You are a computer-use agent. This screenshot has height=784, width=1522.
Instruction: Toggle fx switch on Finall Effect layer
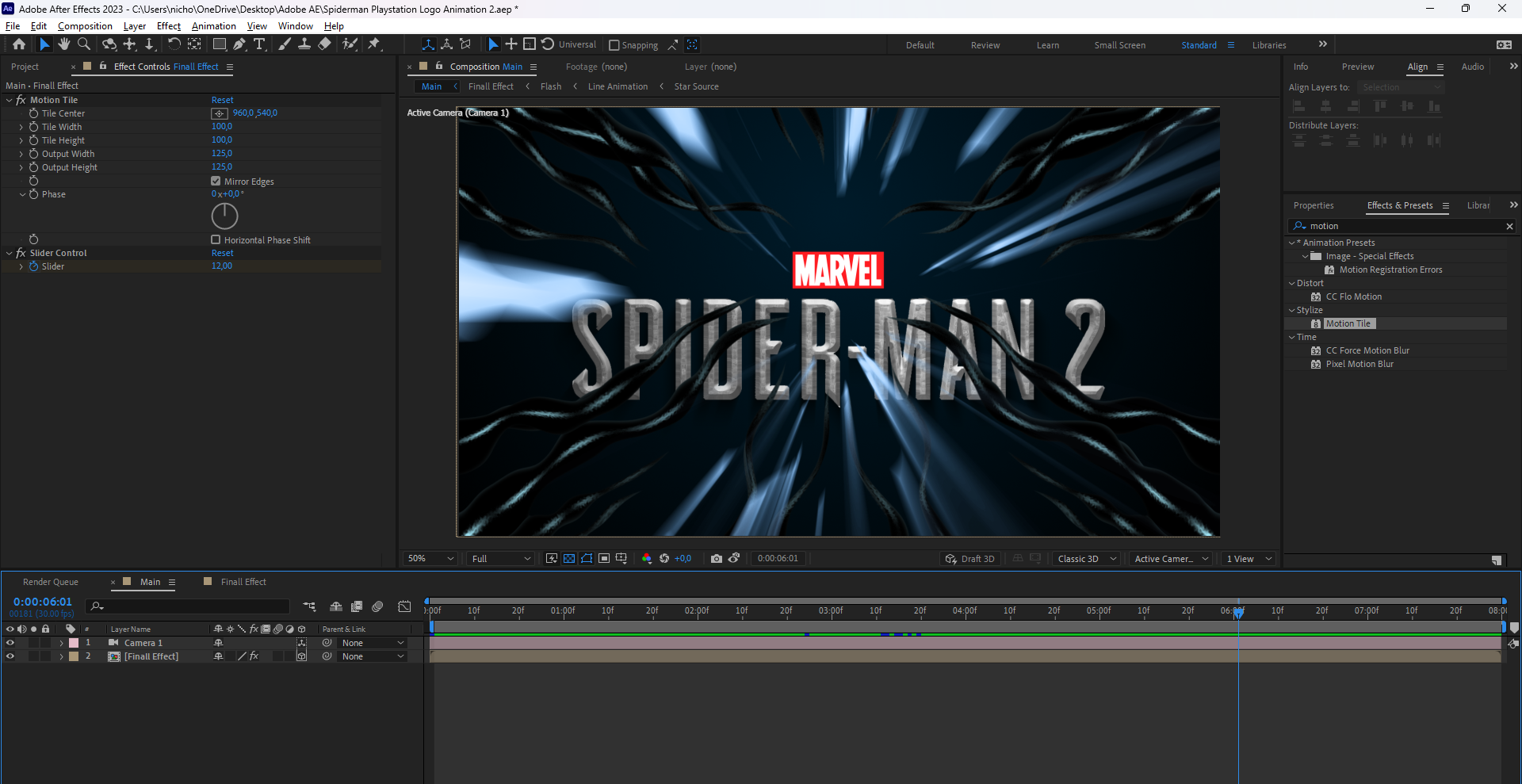[254, 656]
